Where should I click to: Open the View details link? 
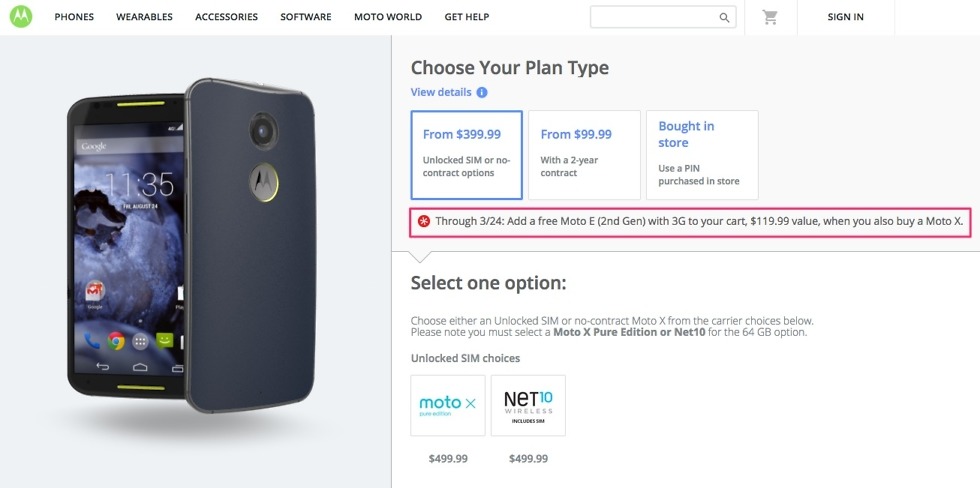point(441,92)
